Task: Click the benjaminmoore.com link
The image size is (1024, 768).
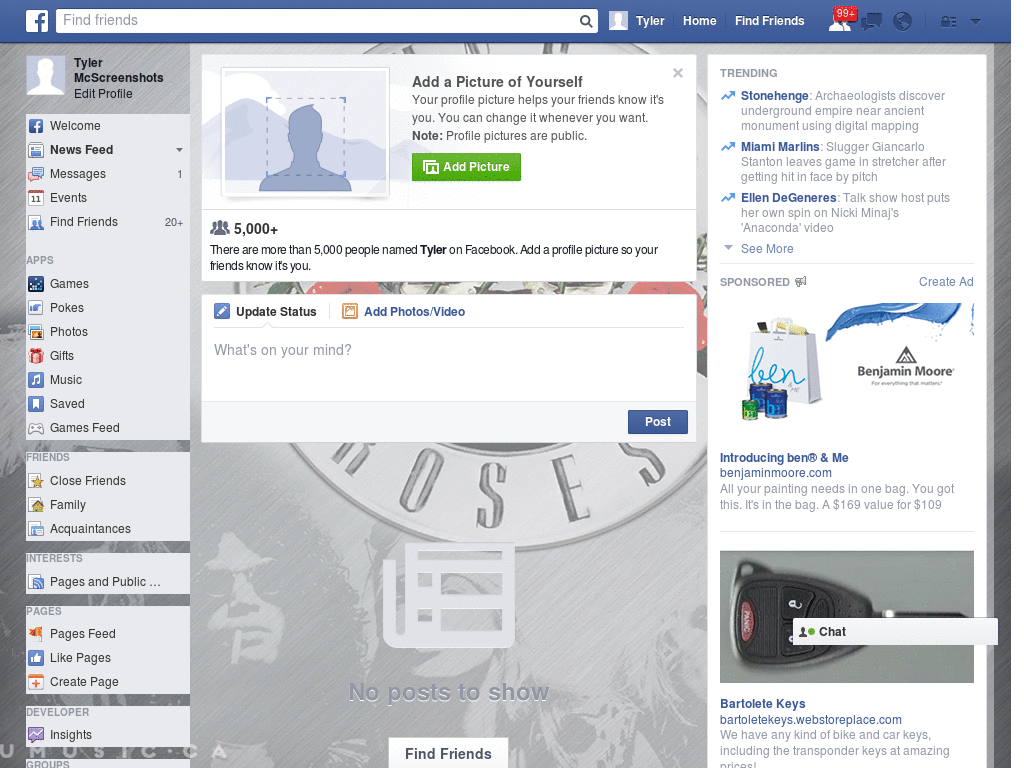Action: 775,473
